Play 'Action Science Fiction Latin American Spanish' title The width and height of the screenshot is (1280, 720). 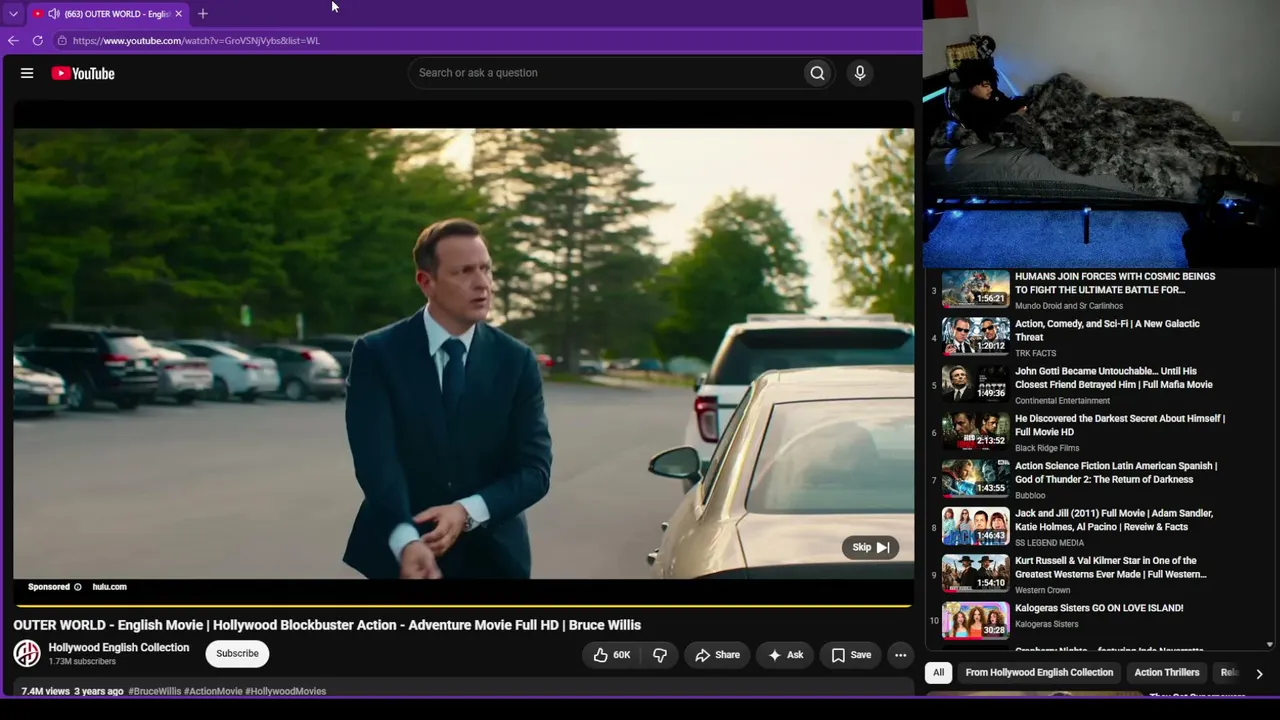pyautogui.click(x=1116, y=473)
